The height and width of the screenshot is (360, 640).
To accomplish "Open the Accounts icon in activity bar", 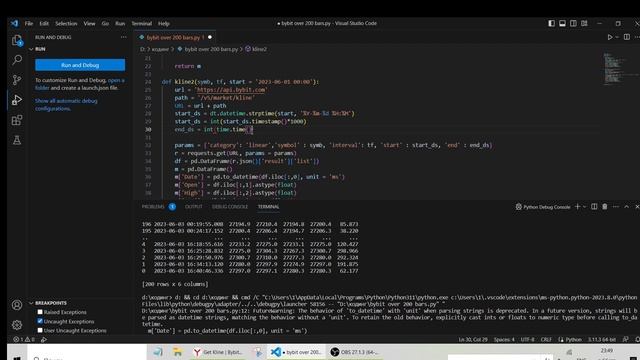I will tap(17, 305).
